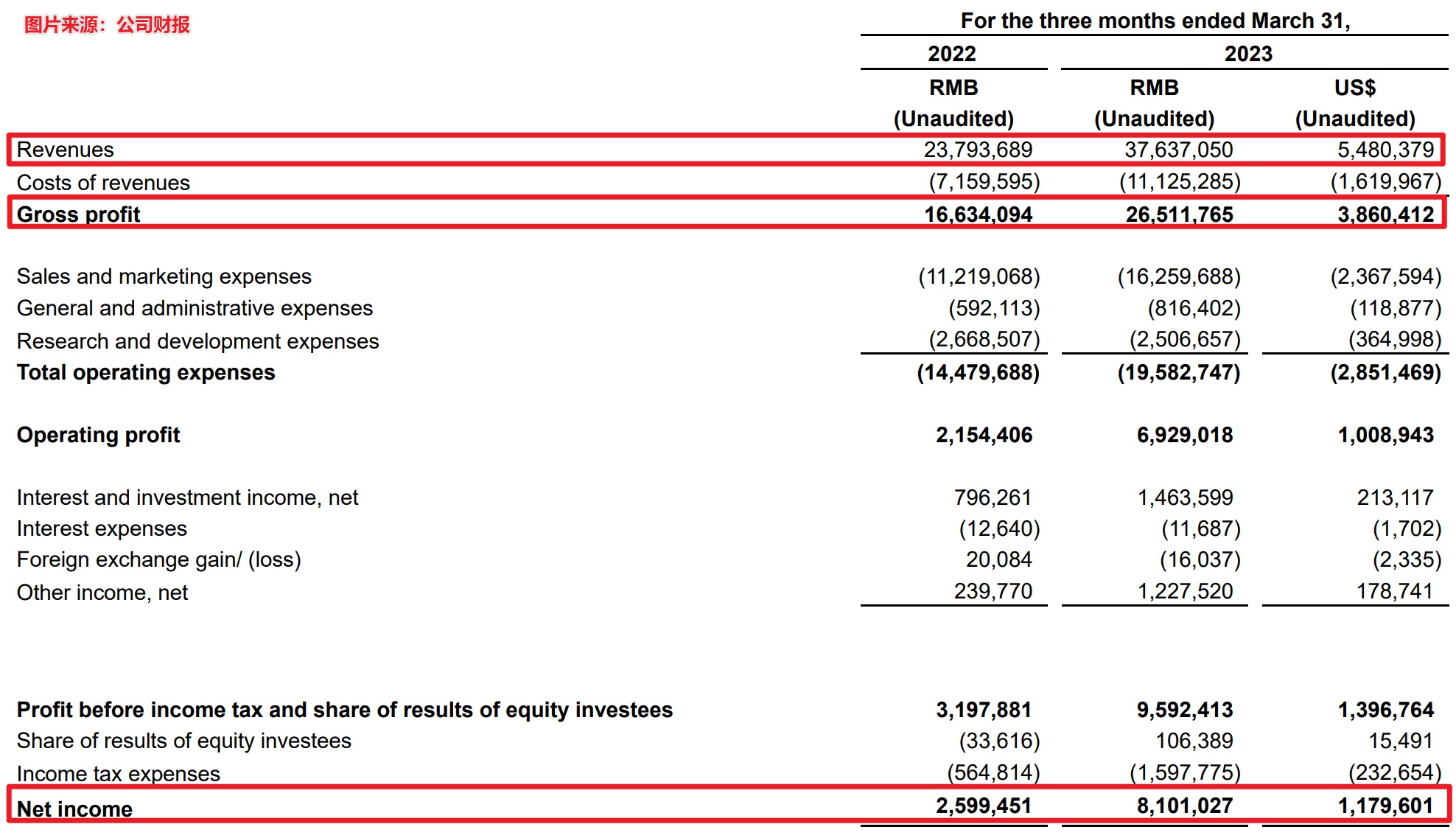Viewport: 1456px width, 838px height.
Task: Click the operating profit value 6,929,018
Action: (x=1184, y=435)
